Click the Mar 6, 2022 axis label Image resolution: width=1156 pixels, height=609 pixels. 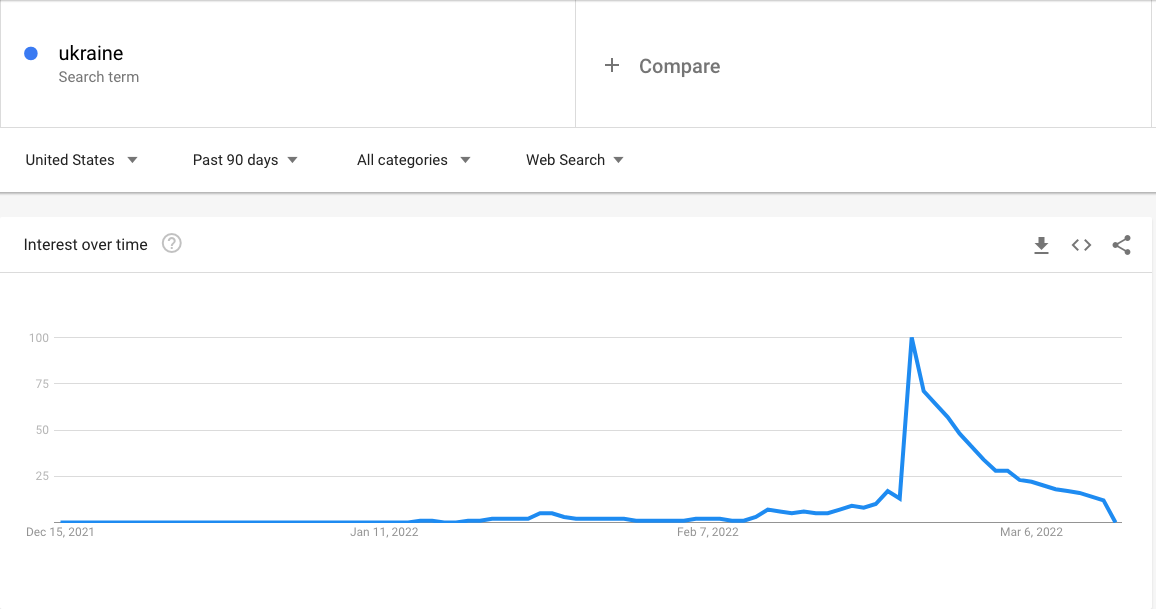(x=1031, y=532)
